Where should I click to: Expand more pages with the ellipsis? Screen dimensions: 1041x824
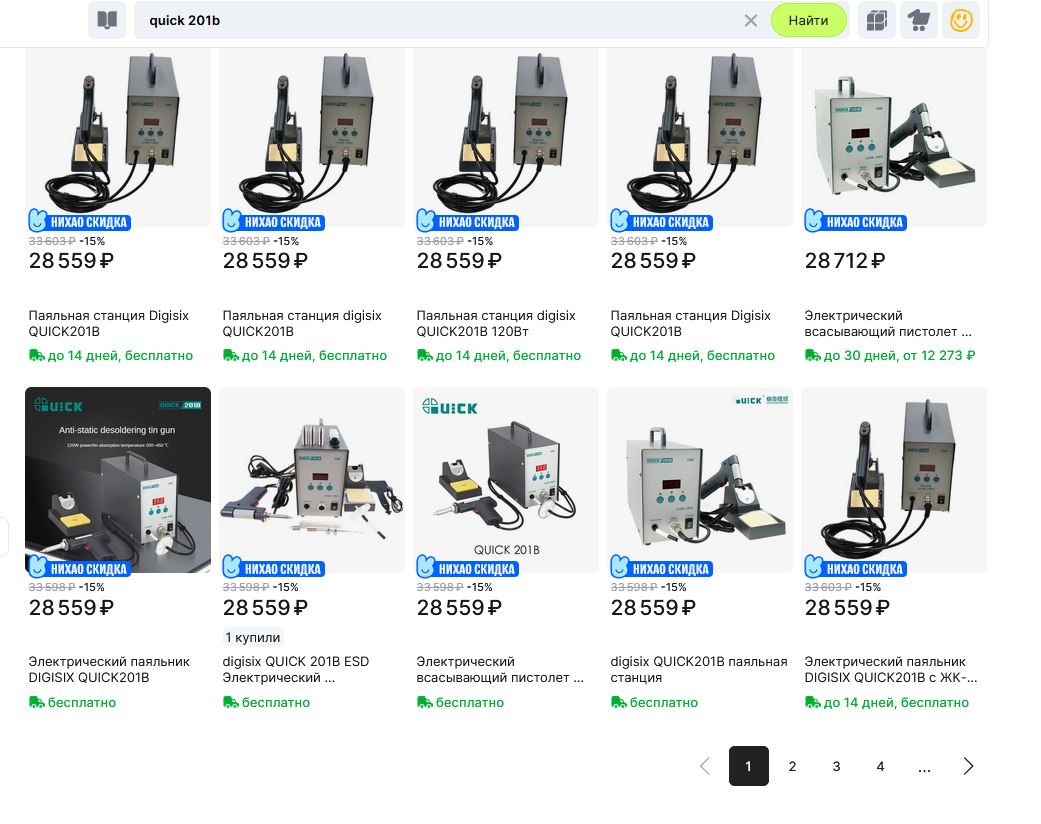coord(924,766)
